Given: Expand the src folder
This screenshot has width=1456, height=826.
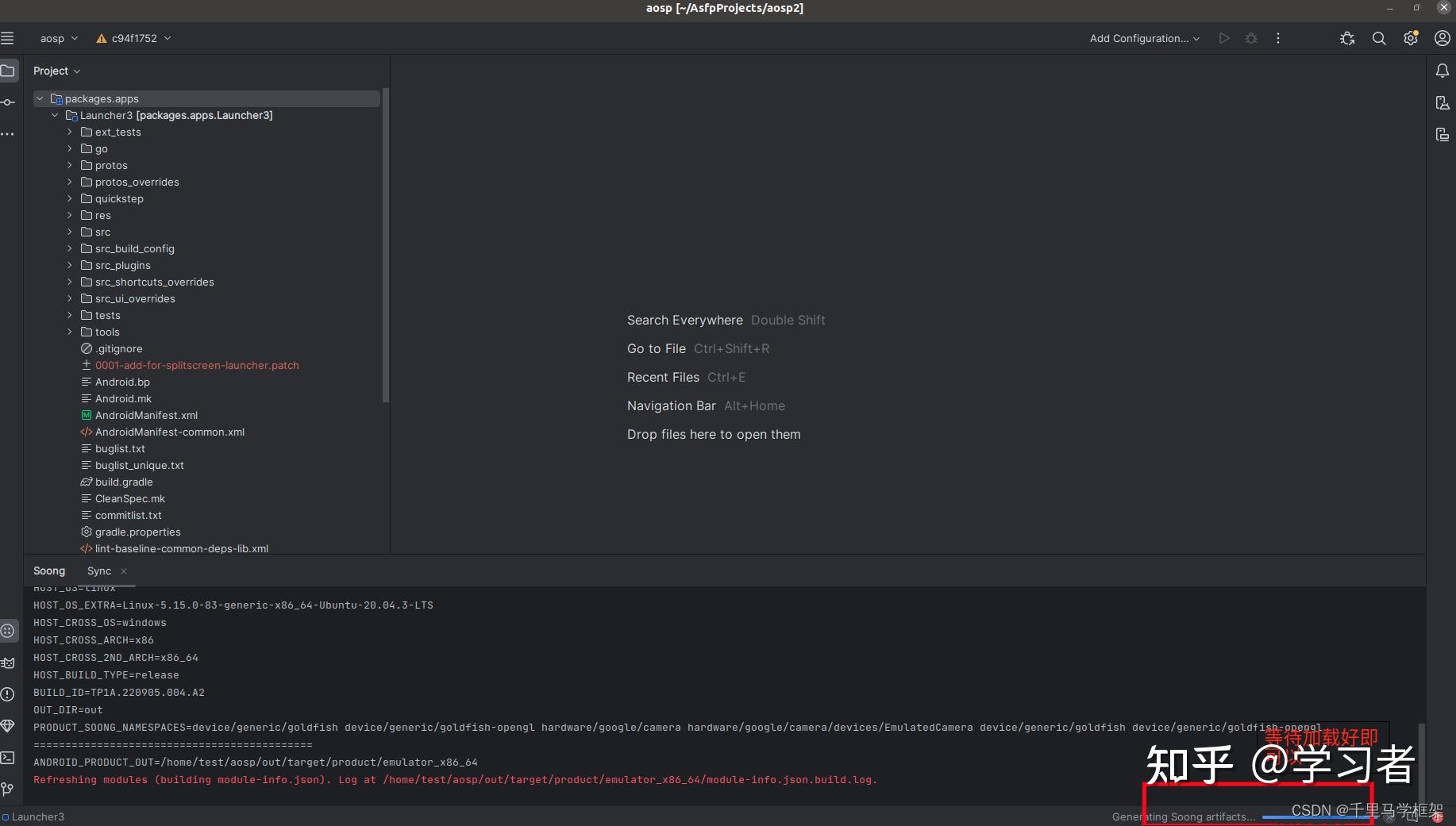Looking at the screenshot, I should 70,232.
